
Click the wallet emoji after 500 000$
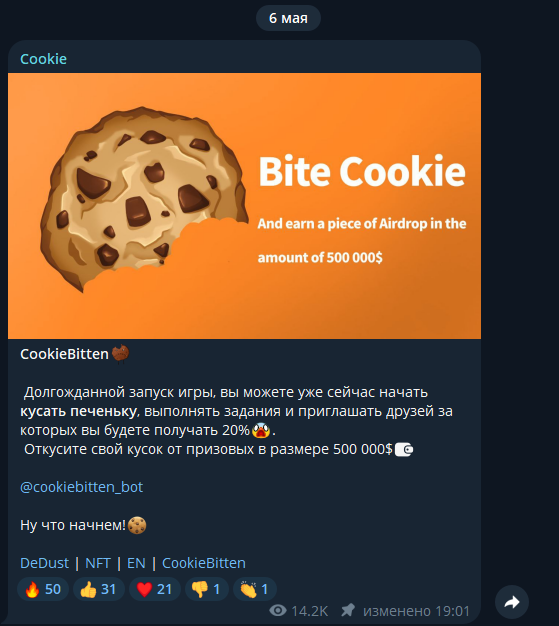coord(404,450)
